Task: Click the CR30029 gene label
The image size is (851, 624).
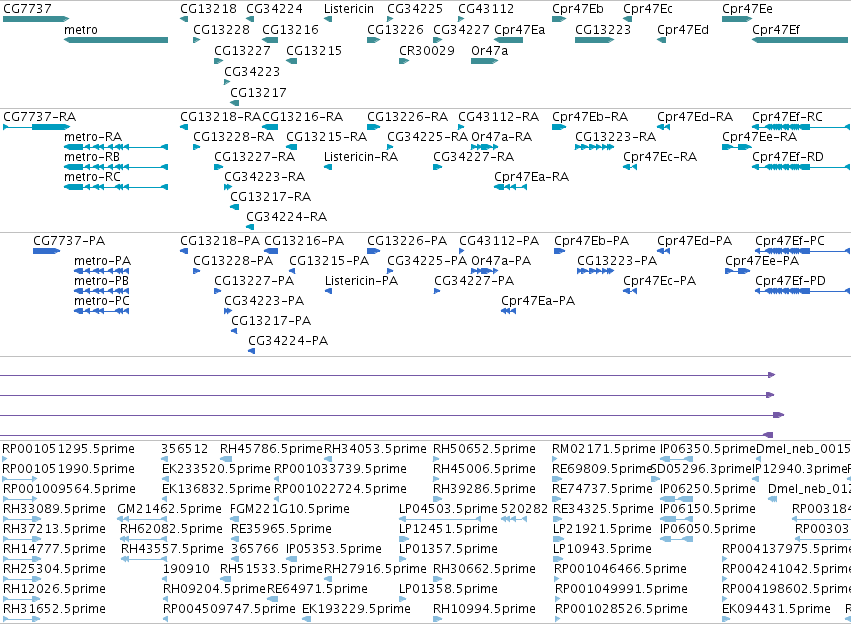Action: tap(427, 50)
